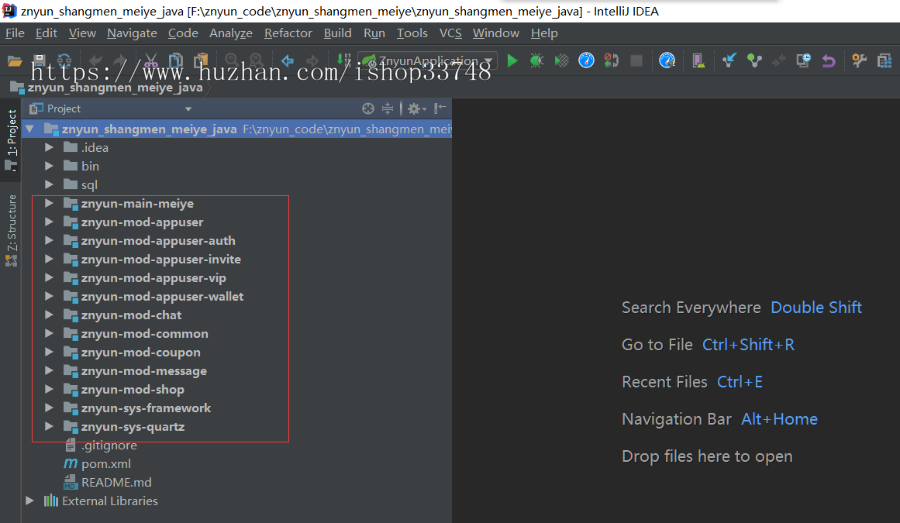
Task: Click the Stop square button
Action: click(x=636, y=60)
